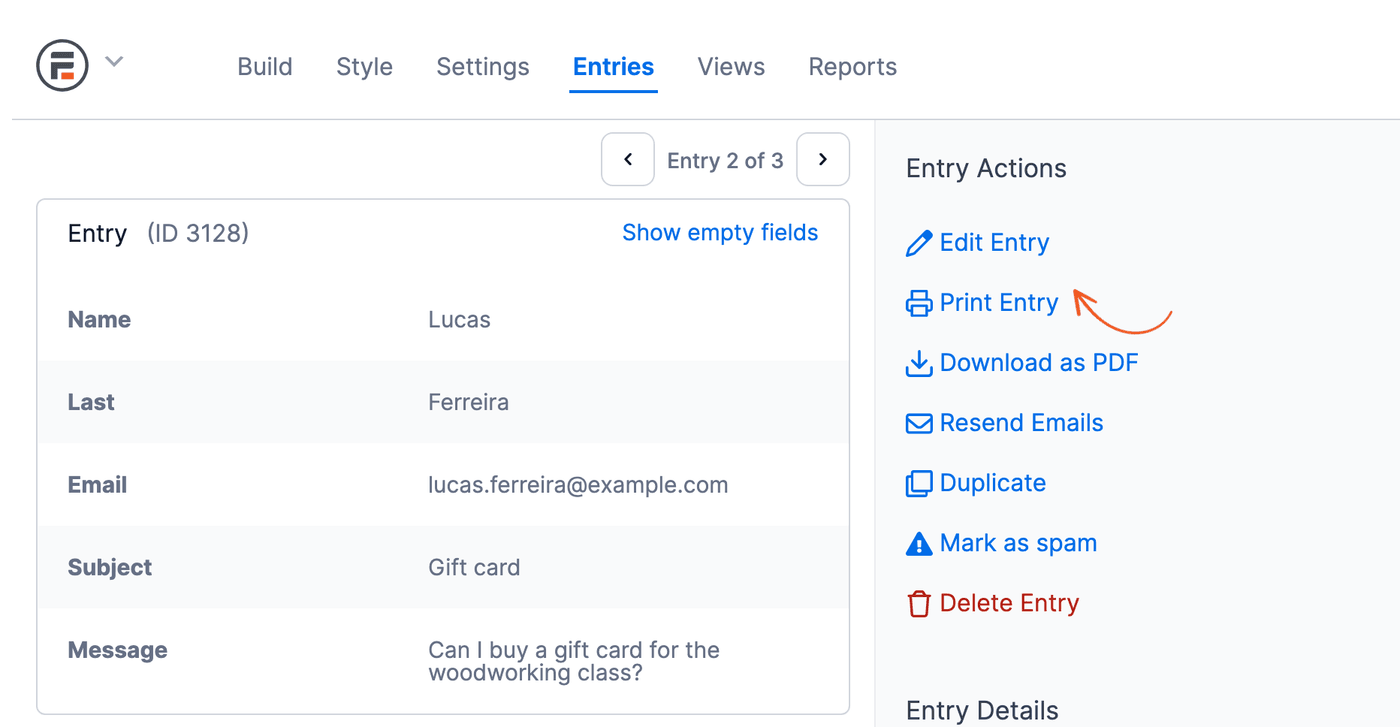The width and height of the screenshot is (1400, 727).
Task: Click the warning triangle icon for spam
Action: click(918, 543)
